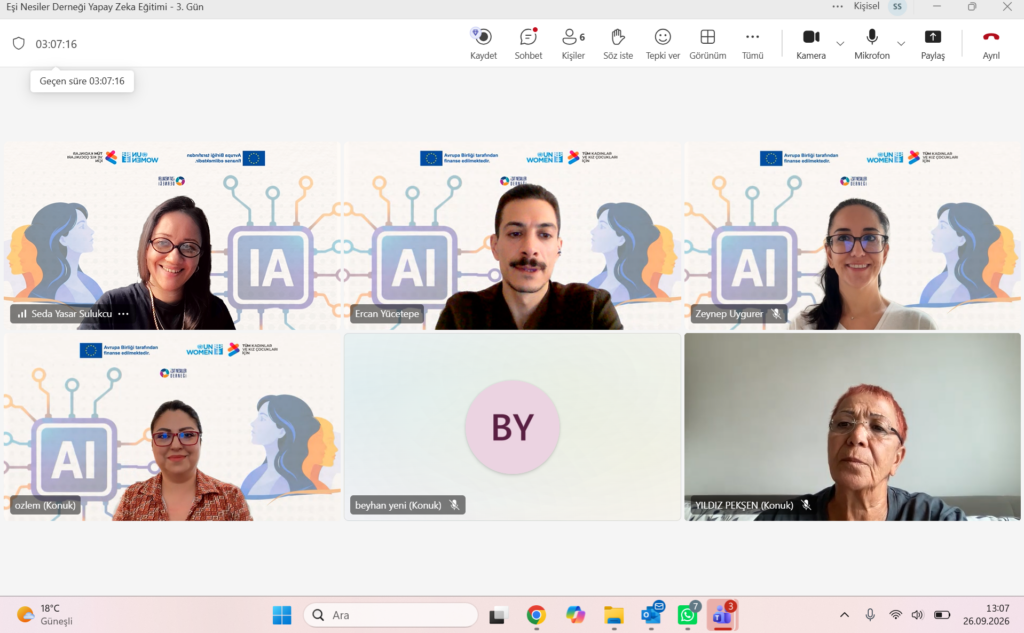Click the system tray microphone icon

point(870,615)
